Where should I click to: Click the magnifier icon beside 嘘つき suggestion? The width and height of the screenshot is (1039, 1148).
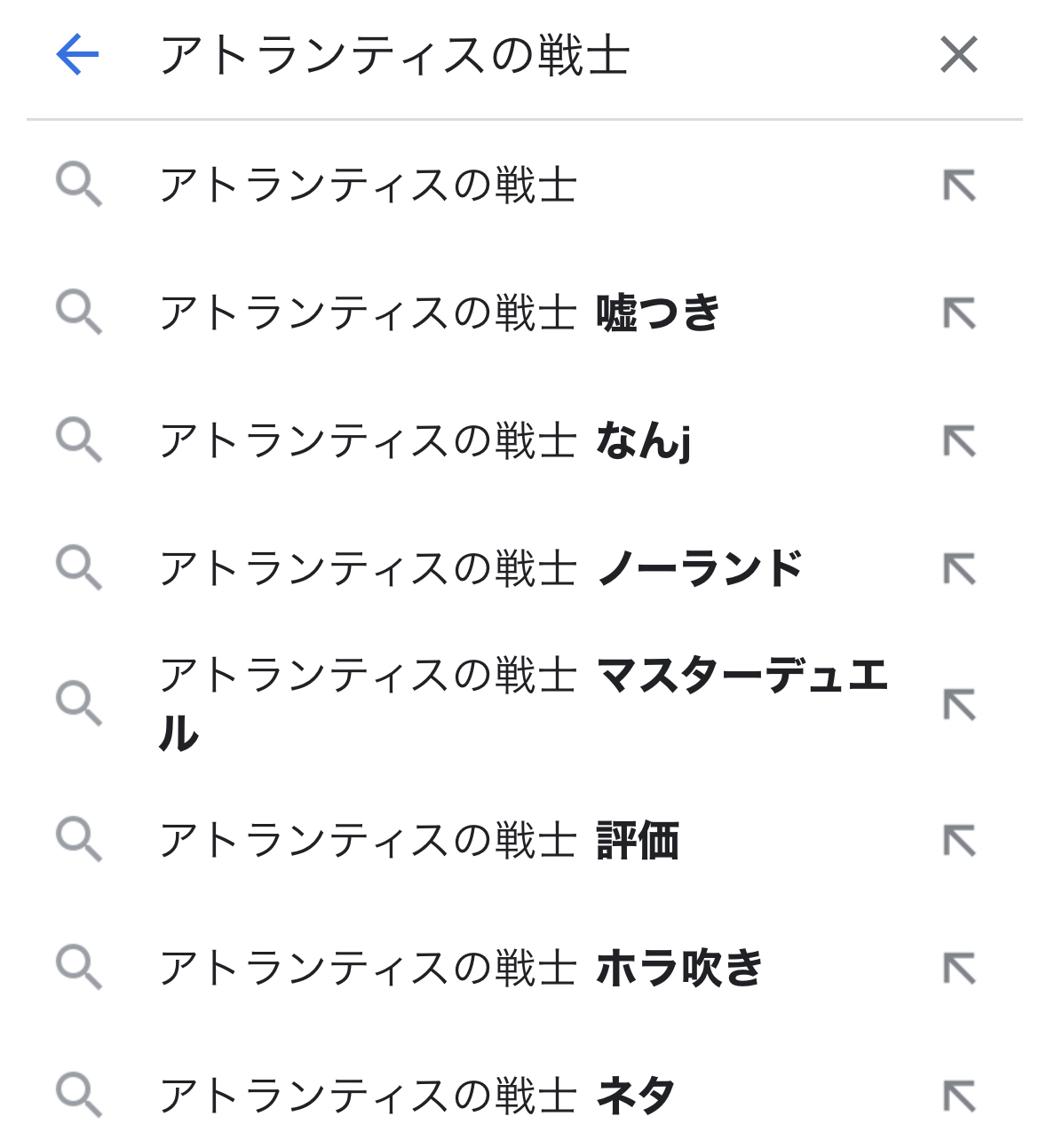point(79,313)
